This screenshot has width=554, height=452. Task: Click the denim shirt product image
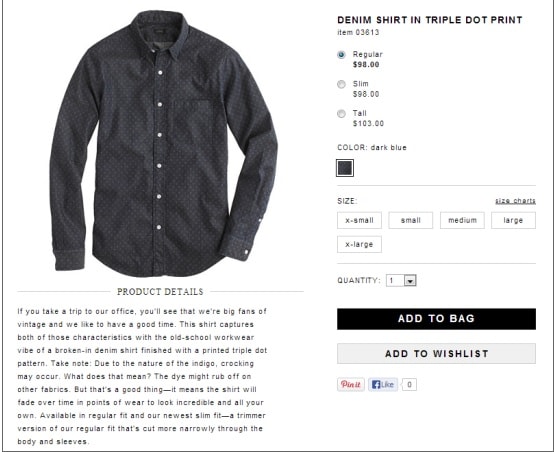coord(163,143)
